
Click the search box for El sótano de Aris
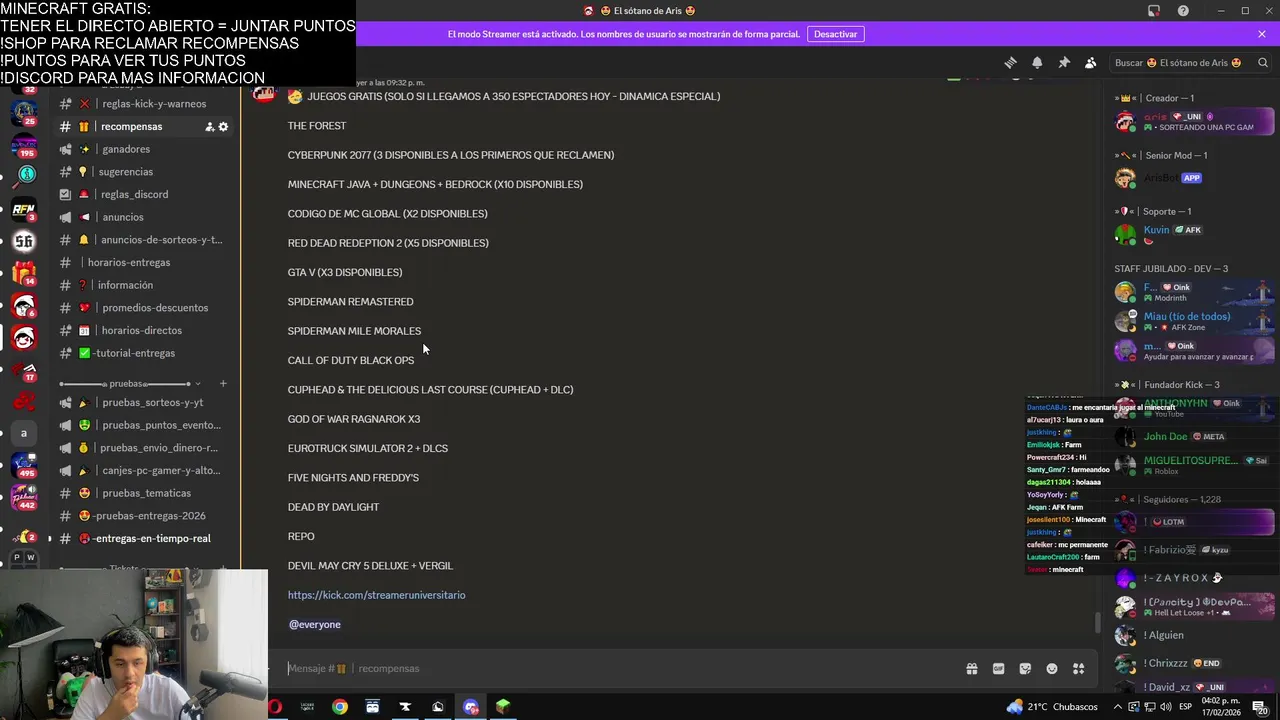tap(1190, 63)
